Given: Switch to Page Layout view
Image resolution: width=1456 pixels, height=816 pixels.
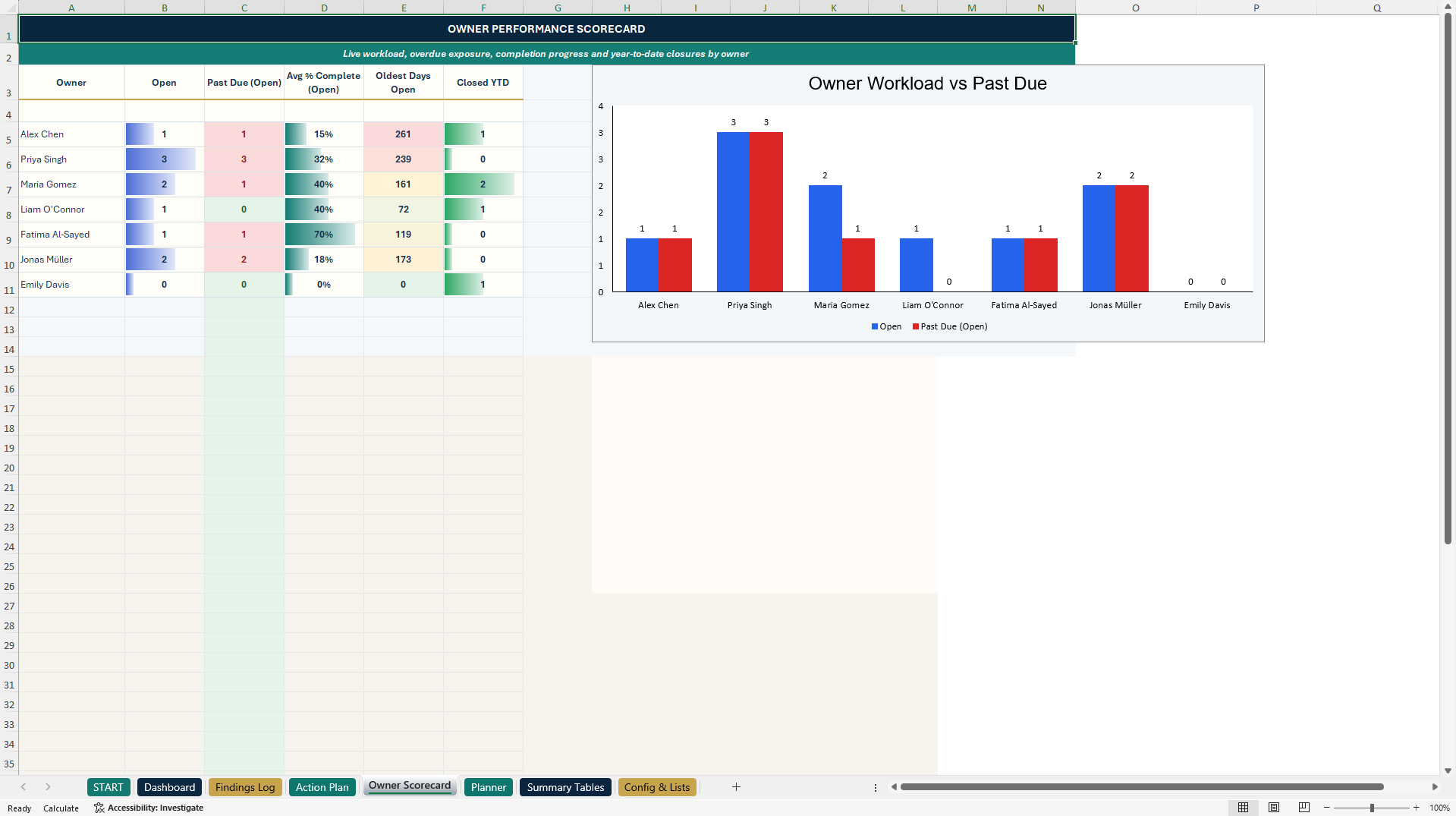Looking at the screenshot, I should tap(1274, 808).
